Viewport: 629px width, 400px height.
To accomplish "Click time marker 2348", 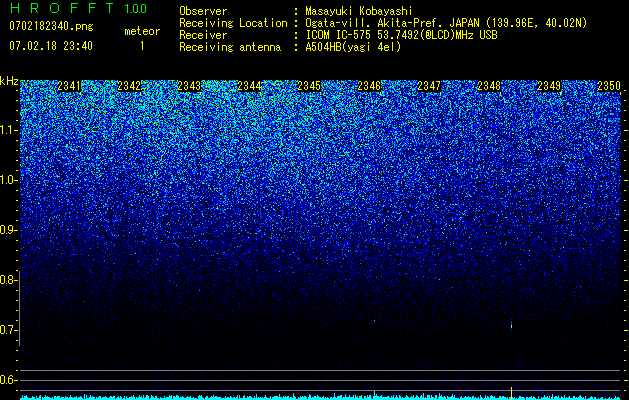I will coord(489,86).
